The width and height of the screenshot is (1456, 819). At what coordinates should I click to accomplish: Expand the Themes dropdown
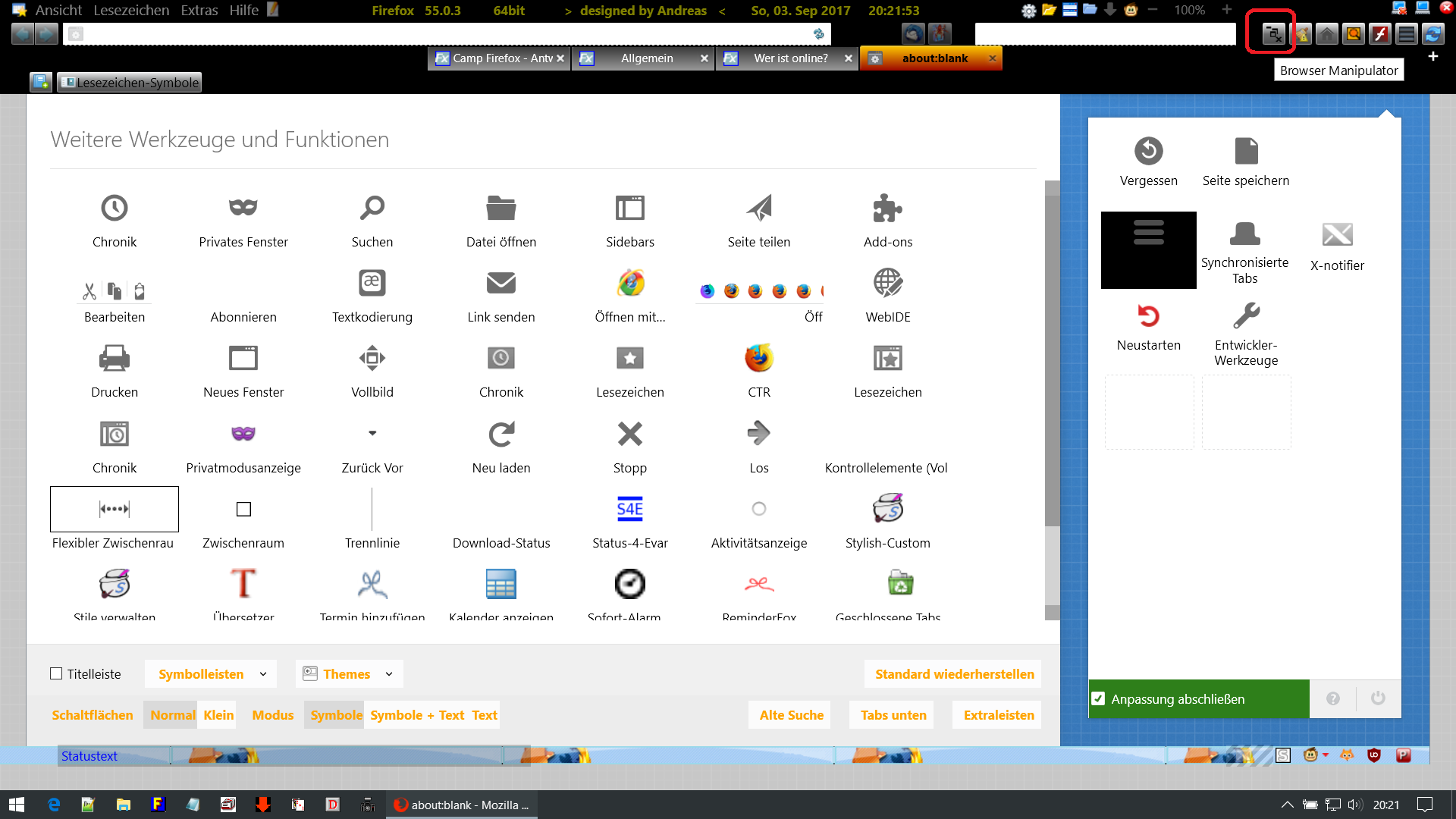[x=349, y=674]
